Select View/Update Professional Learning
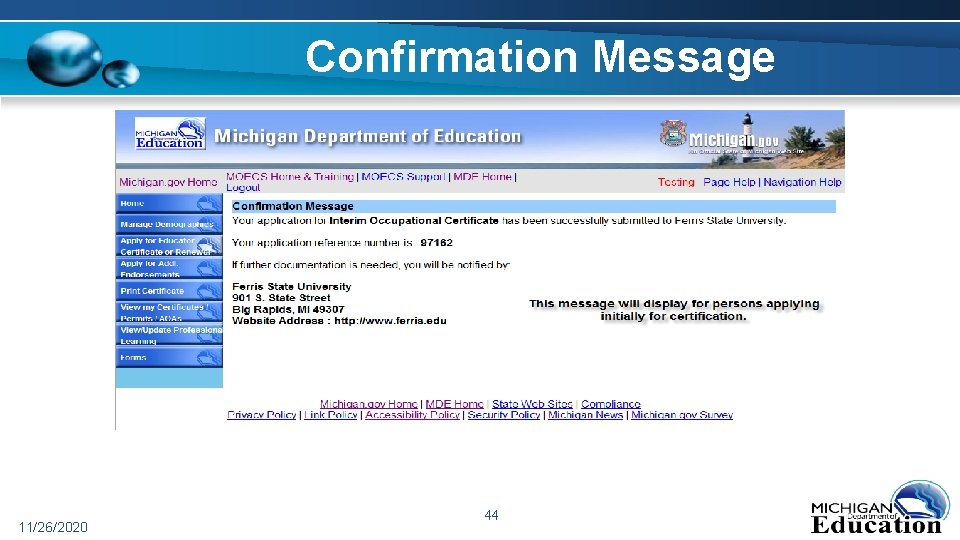 [x=169, y=335]
